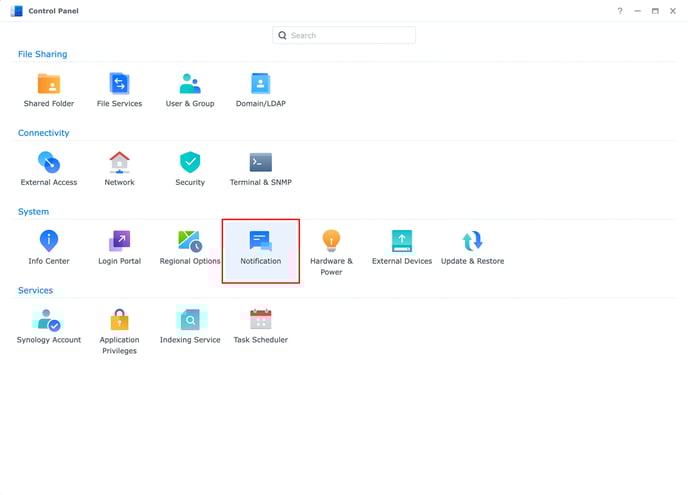
Task: Click the Services section heading
Action: (35, 290)
